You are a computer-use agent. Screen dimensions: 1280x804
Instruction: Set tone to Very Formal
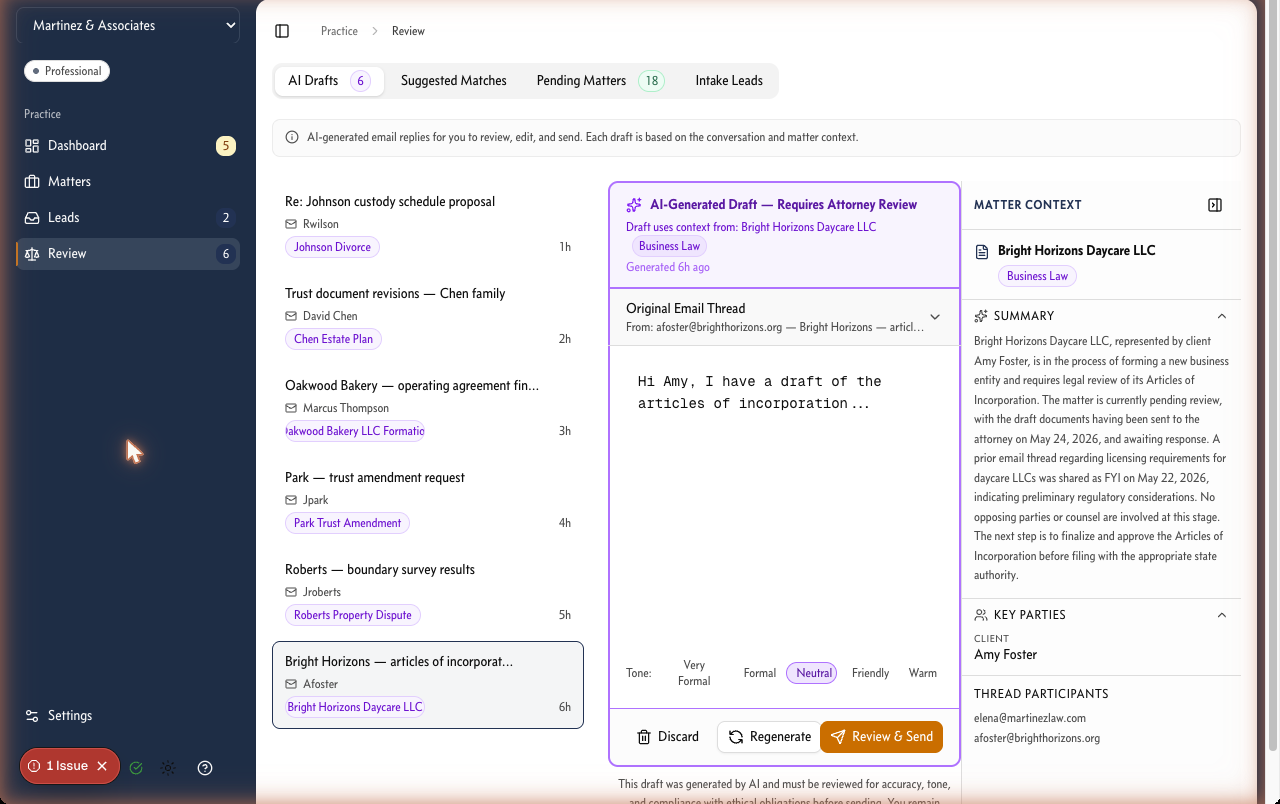(694, 673)
